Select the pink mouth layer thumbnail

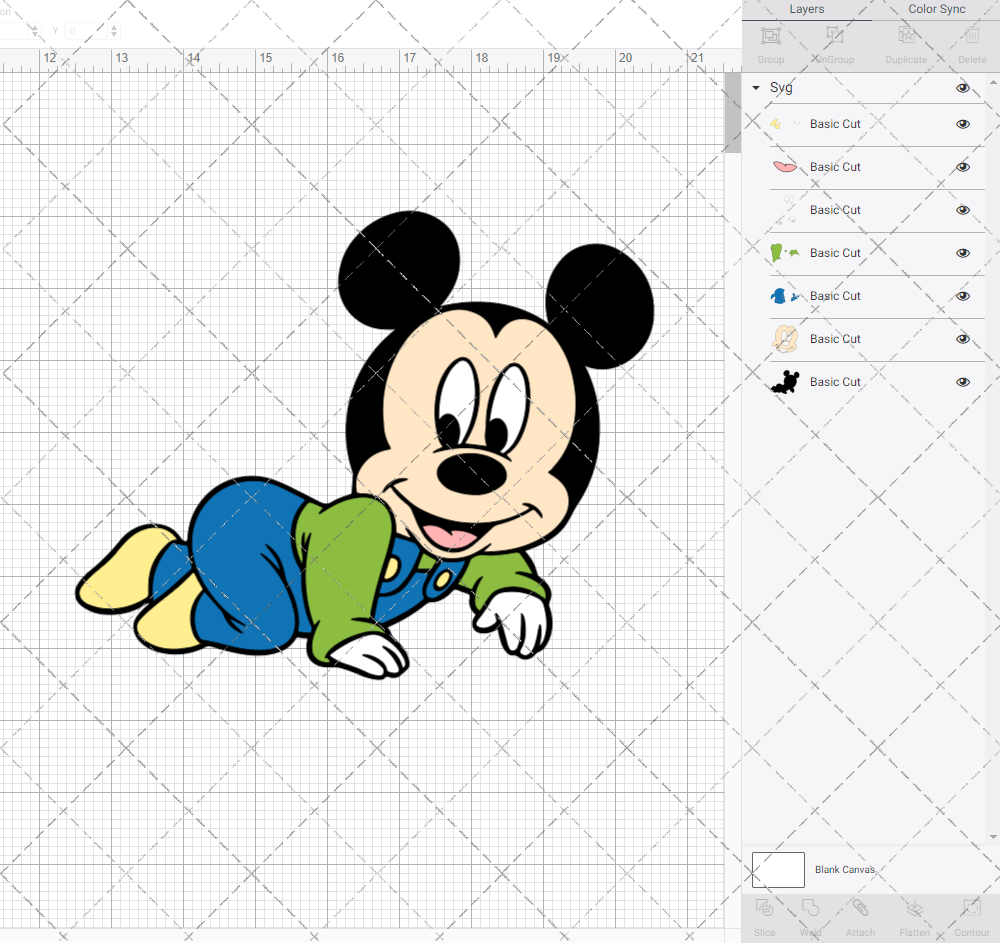pos(785,167)
